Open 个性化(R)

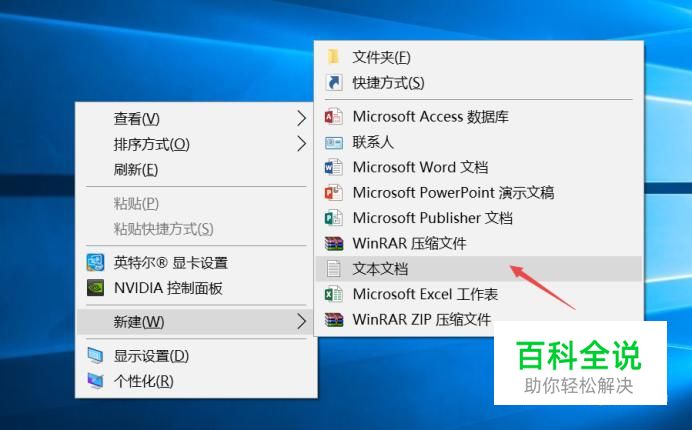[x=196, y=381]
